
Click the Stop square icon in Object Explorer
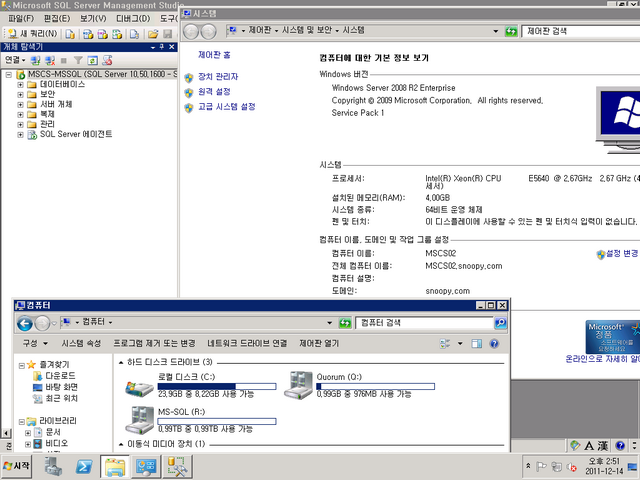tap(64, 60)
